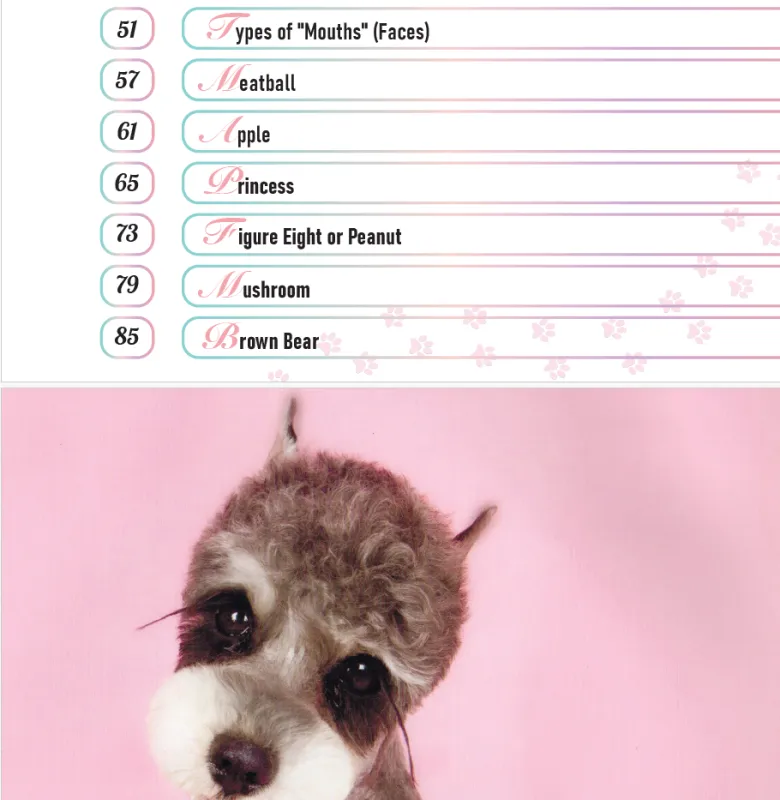This screenshot has width=780, height=800.
Task: Click the page number 85 badge
Action: [x=127, y=337]
